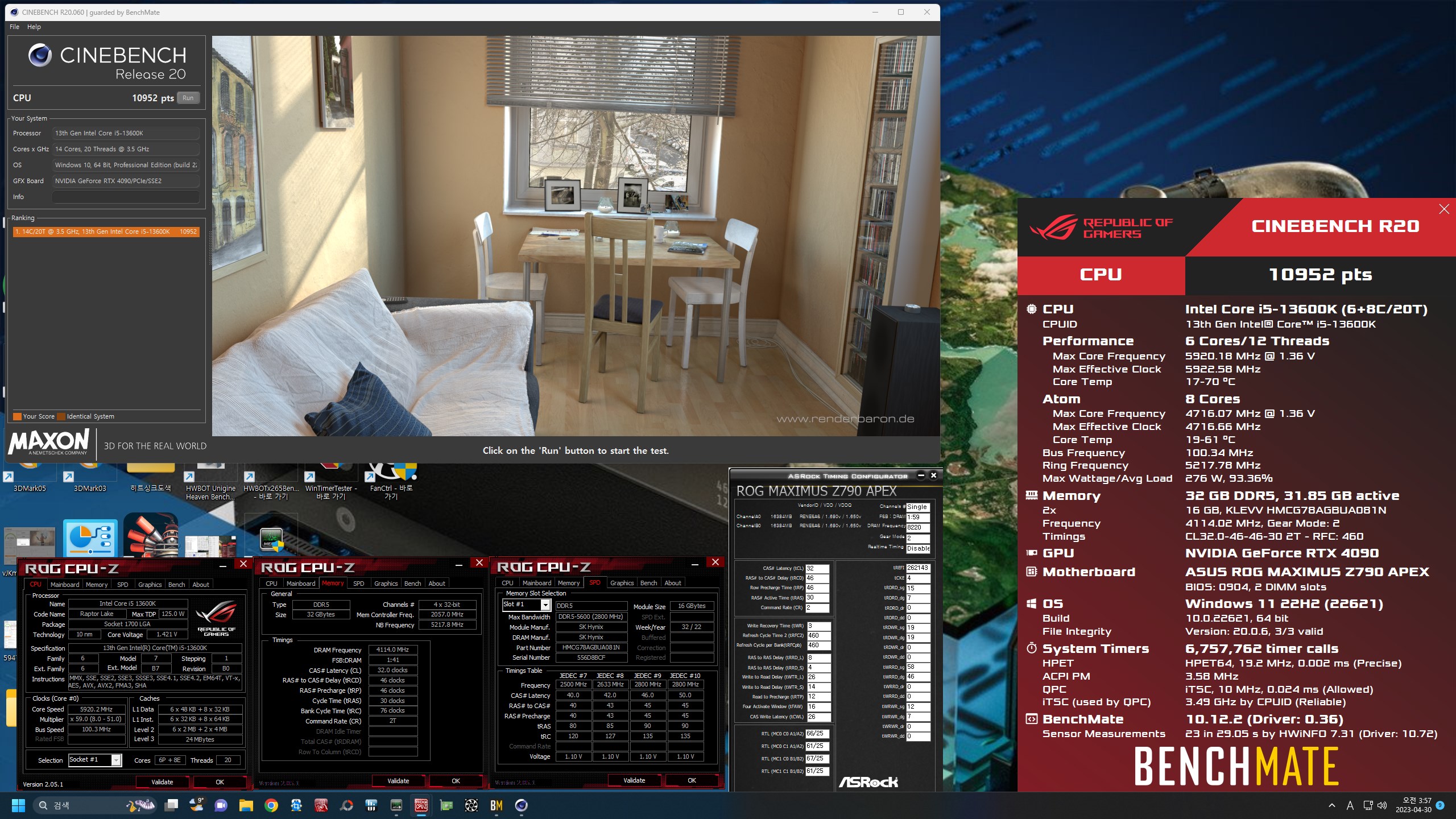Click the red app icon in taskbar

pos(321,805)
